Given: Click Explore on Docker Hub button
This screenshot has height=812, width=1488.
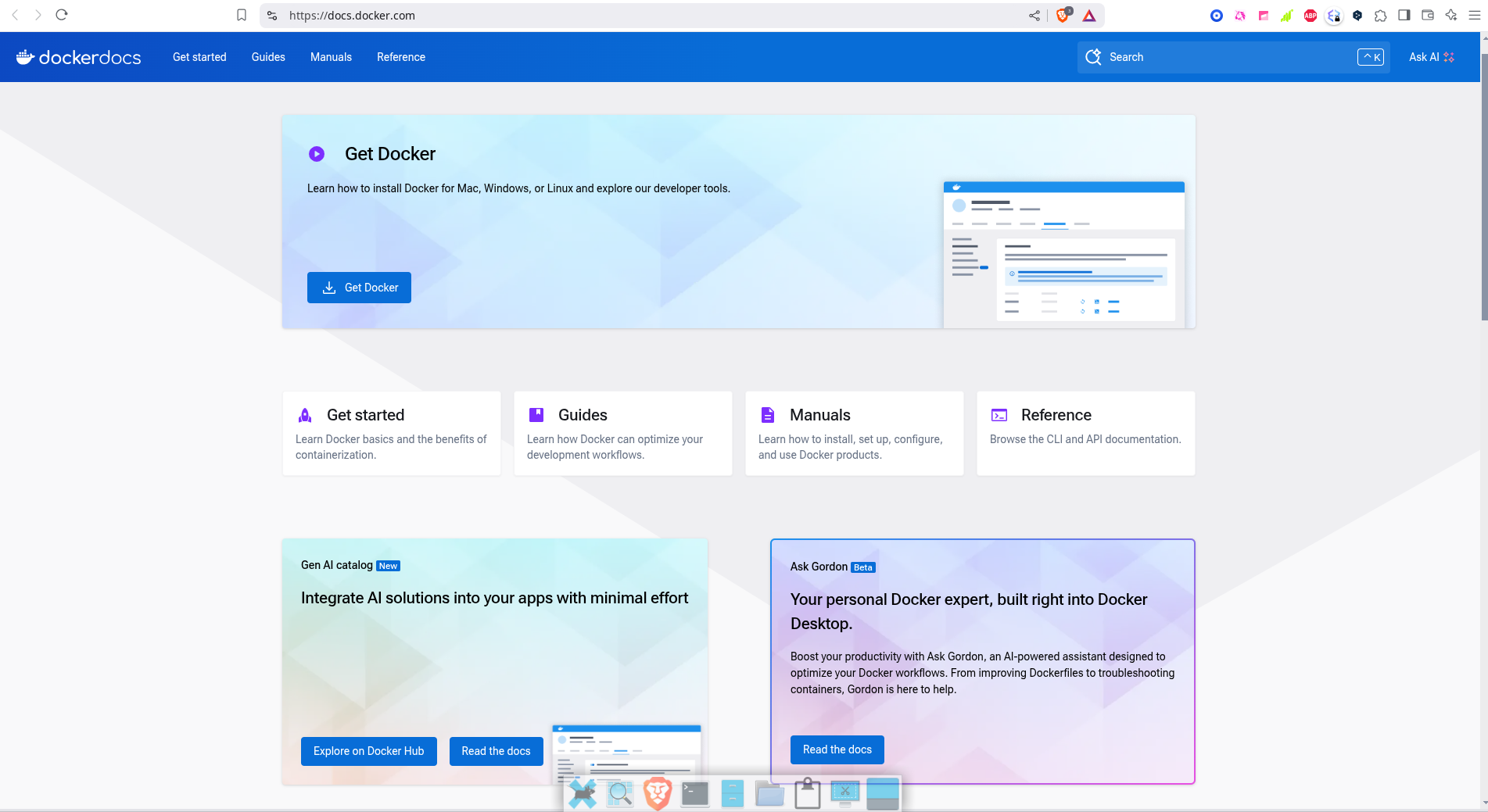Looking at the screenshot, I should click(x=369, y=751).
